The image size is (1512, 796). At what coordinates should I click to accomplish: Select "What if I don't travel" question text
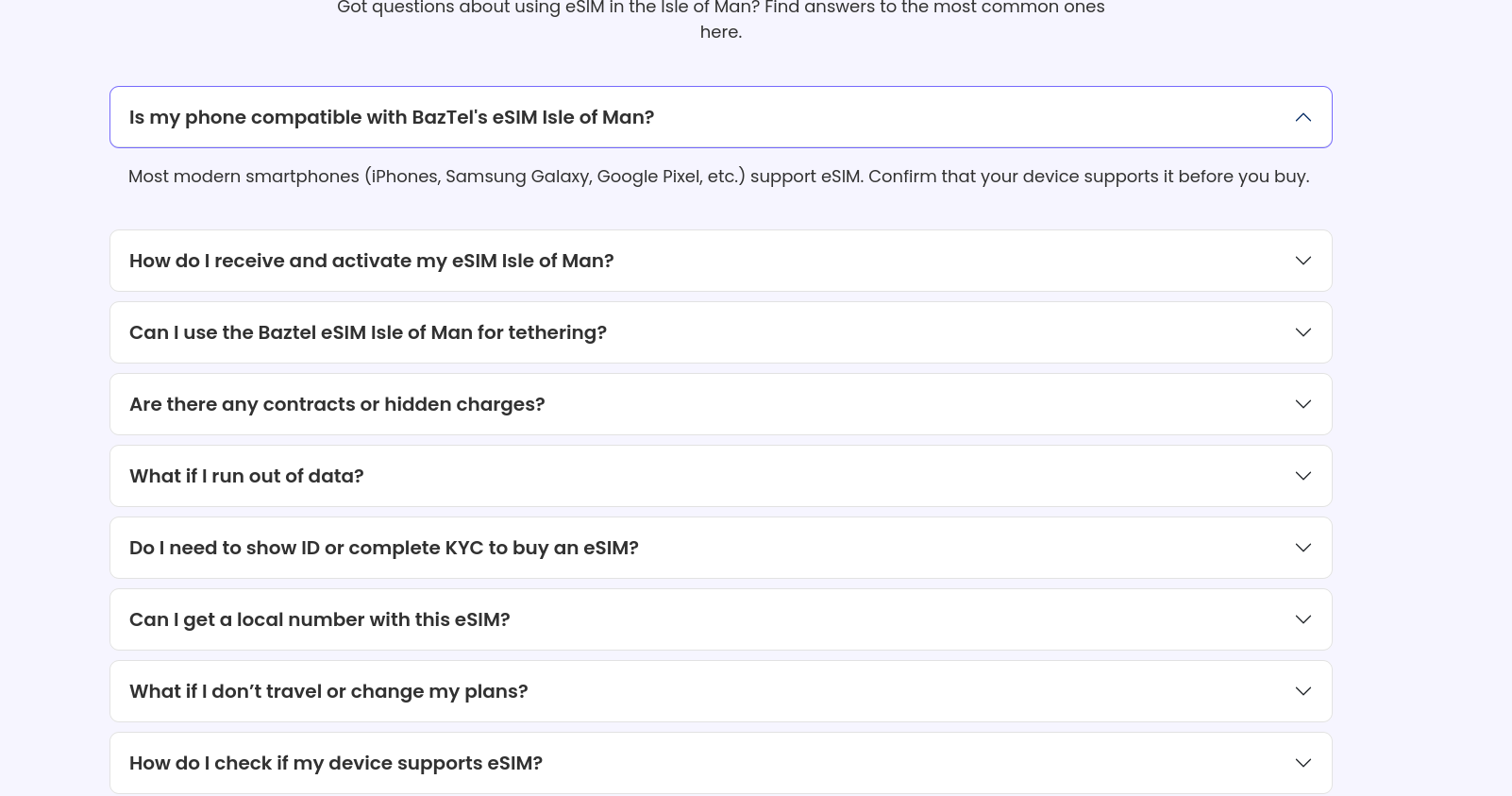(x=328, y=691)
